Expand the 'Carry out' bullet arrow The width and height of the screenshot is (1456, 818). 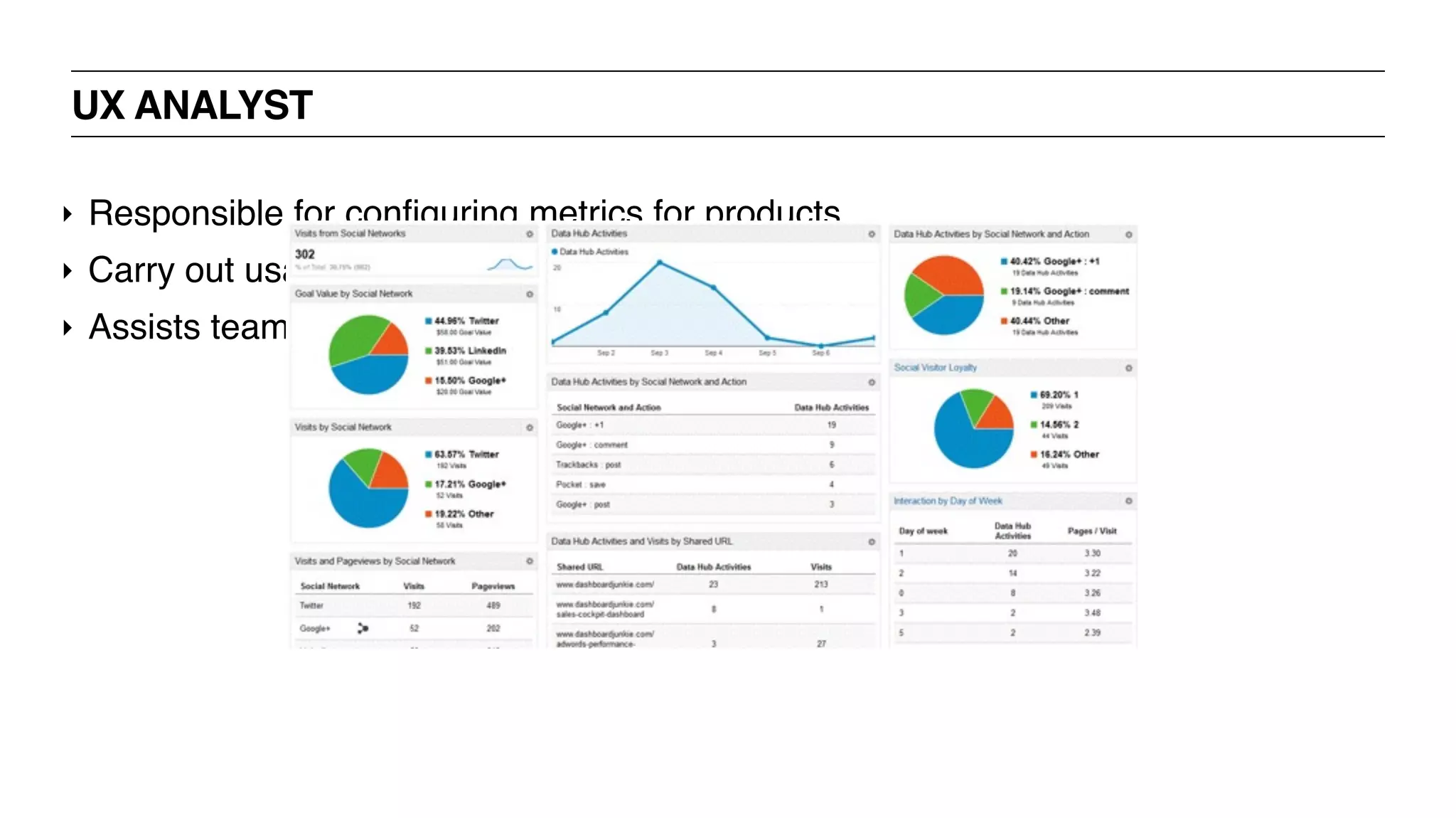(68, 270)
